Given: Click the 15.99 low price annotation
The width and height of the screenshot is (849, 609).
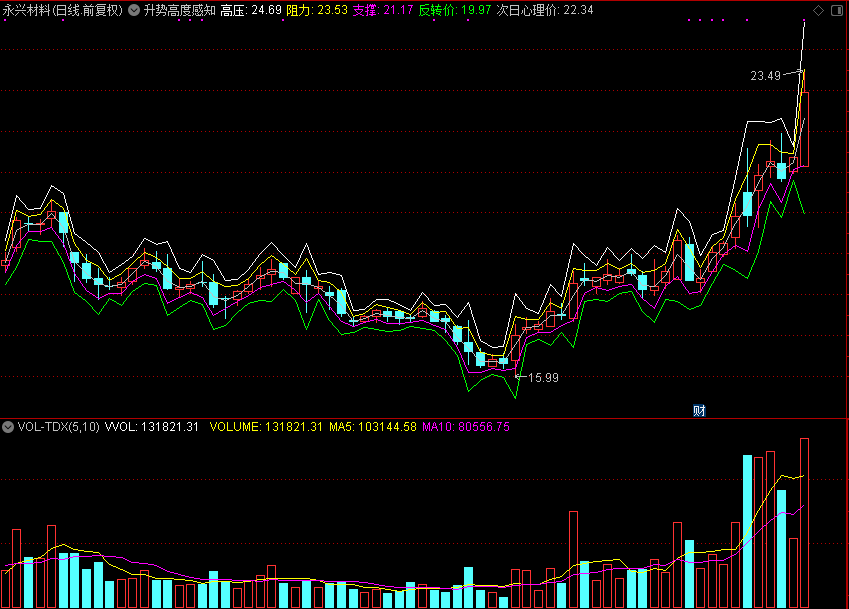Looking at the screenshot, I should coord(543,378).
